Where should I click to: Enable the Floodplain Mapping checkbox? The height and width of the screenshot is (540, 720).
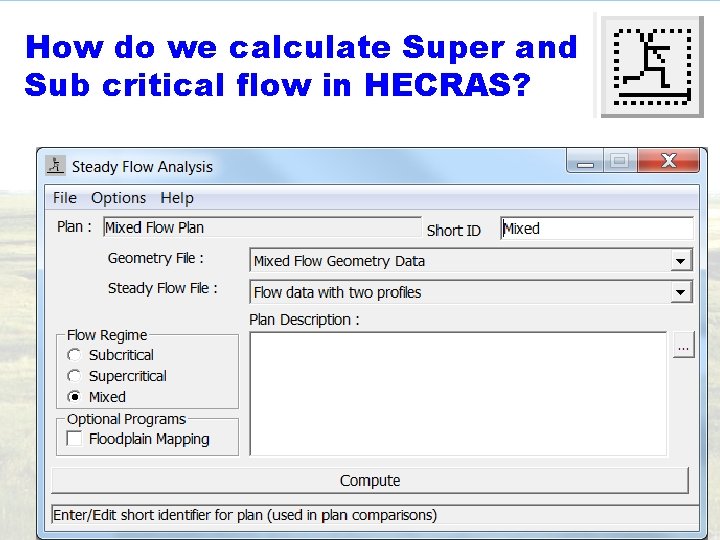(x=74, y=439)
